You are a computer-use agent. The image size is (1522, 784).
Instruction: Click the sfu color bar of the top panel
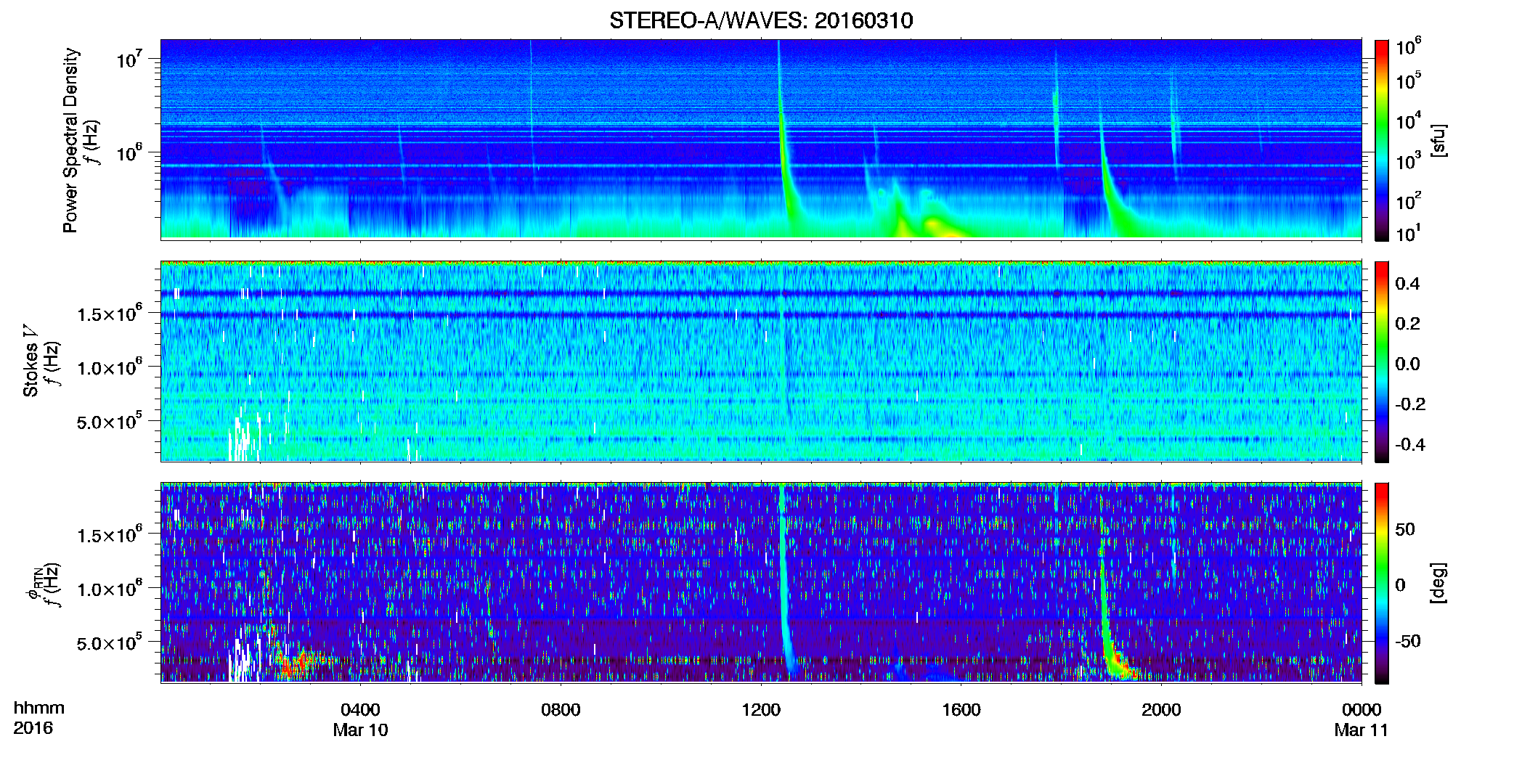pyautogui.click(x=1381, y=140)
